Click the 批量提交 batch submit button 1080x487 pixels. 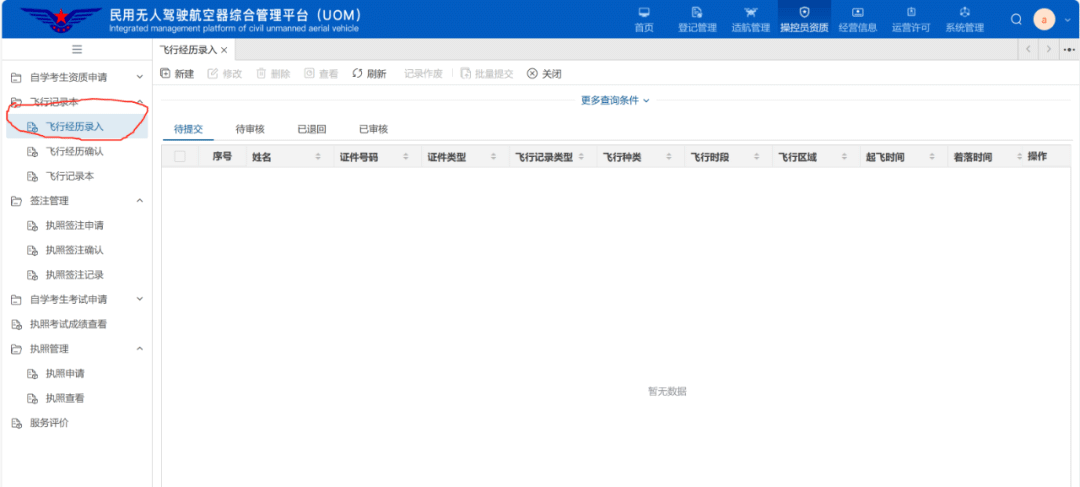[487, 74]
